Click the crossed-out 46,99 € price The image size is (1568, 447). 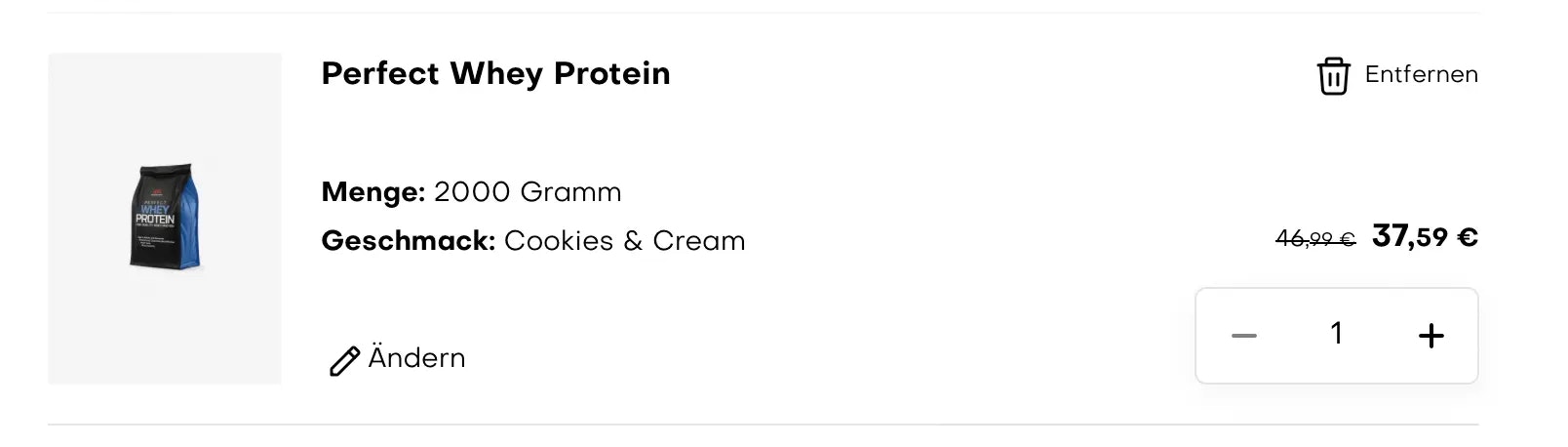point(1315,238)
